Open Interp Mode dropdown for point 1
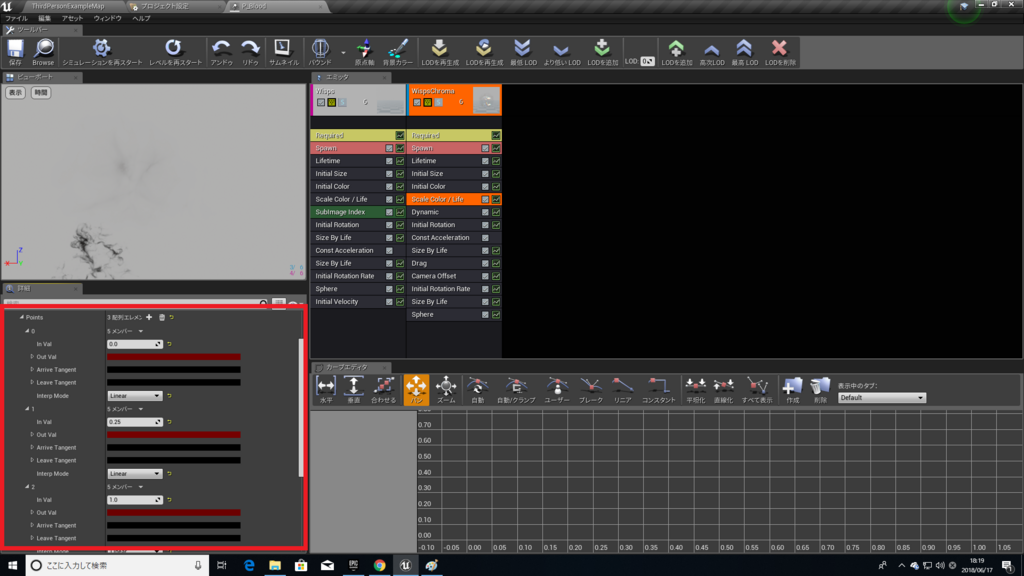This screenshot has height=576, width=1024. [135, 473]
